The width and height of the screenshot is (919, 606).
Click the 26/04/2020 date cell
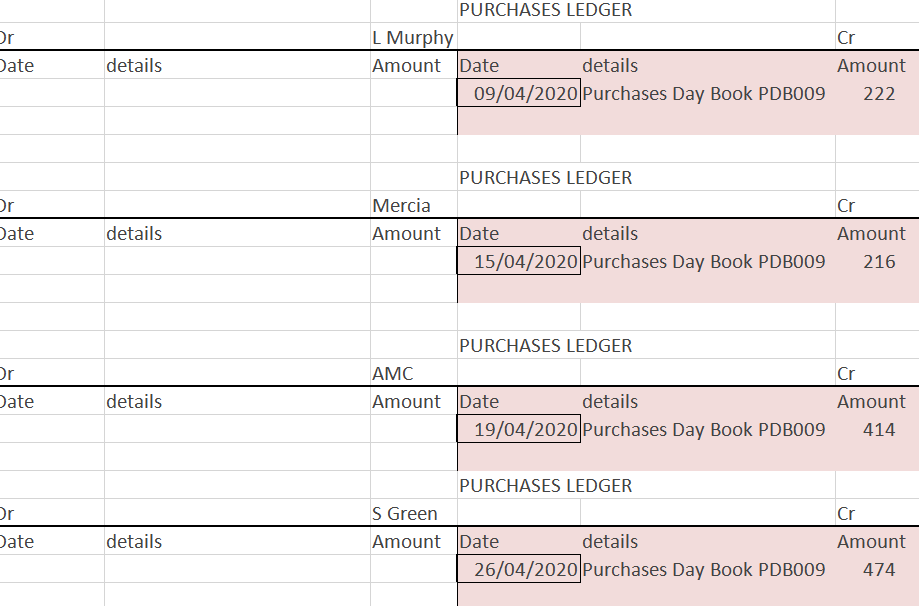[519, 570]
